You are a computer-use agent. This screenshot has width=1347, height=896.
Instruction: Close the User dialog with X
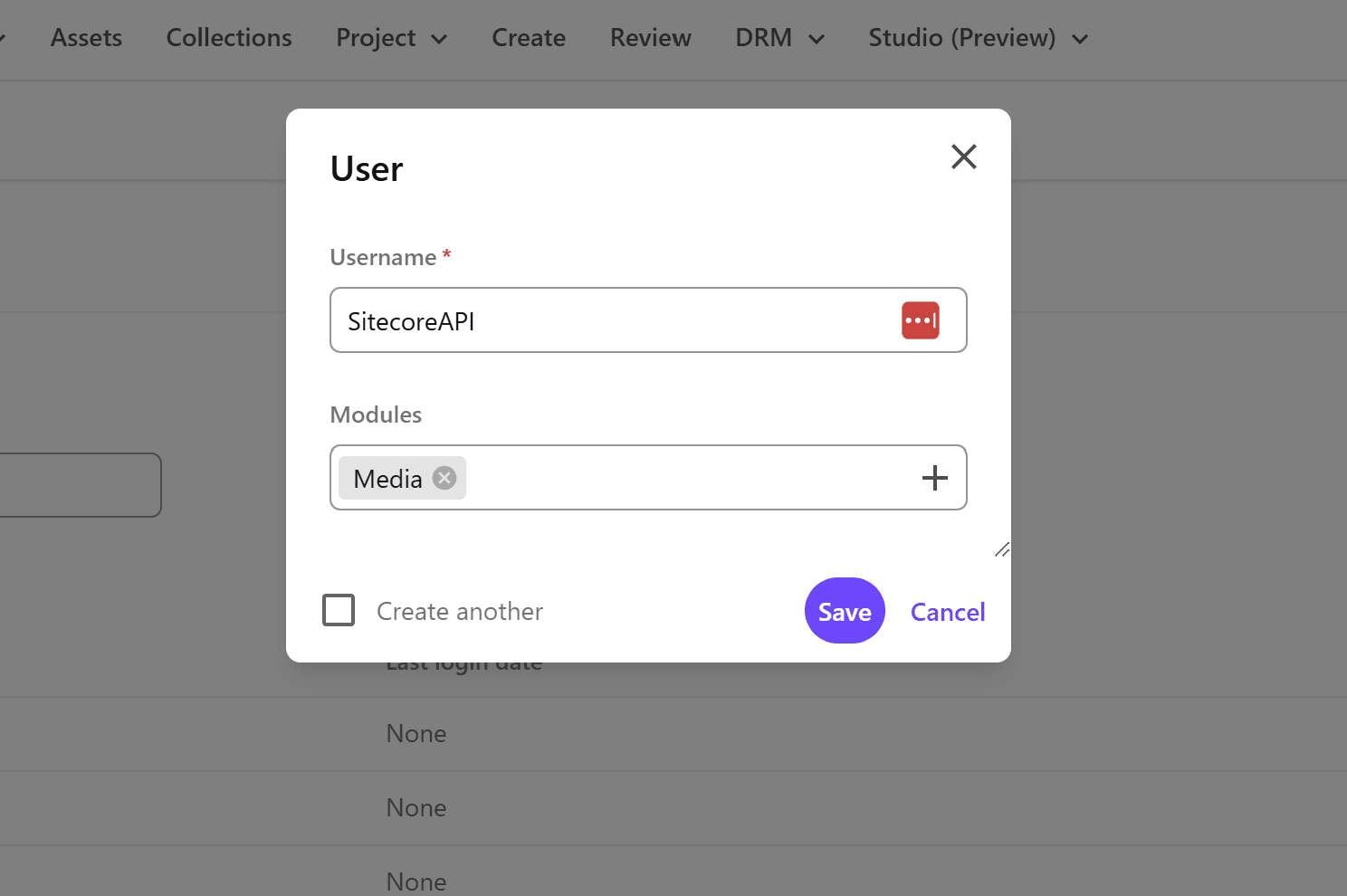(963, 157)
